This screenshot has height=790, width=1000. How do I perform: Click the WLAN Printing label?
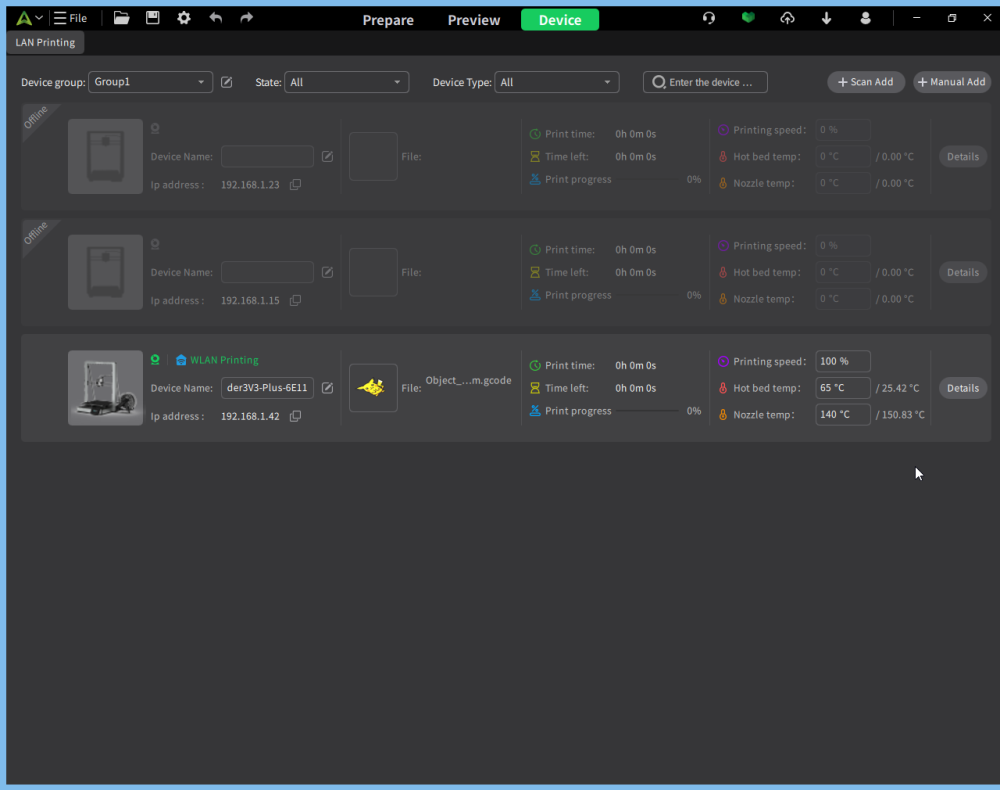[224, 360]
